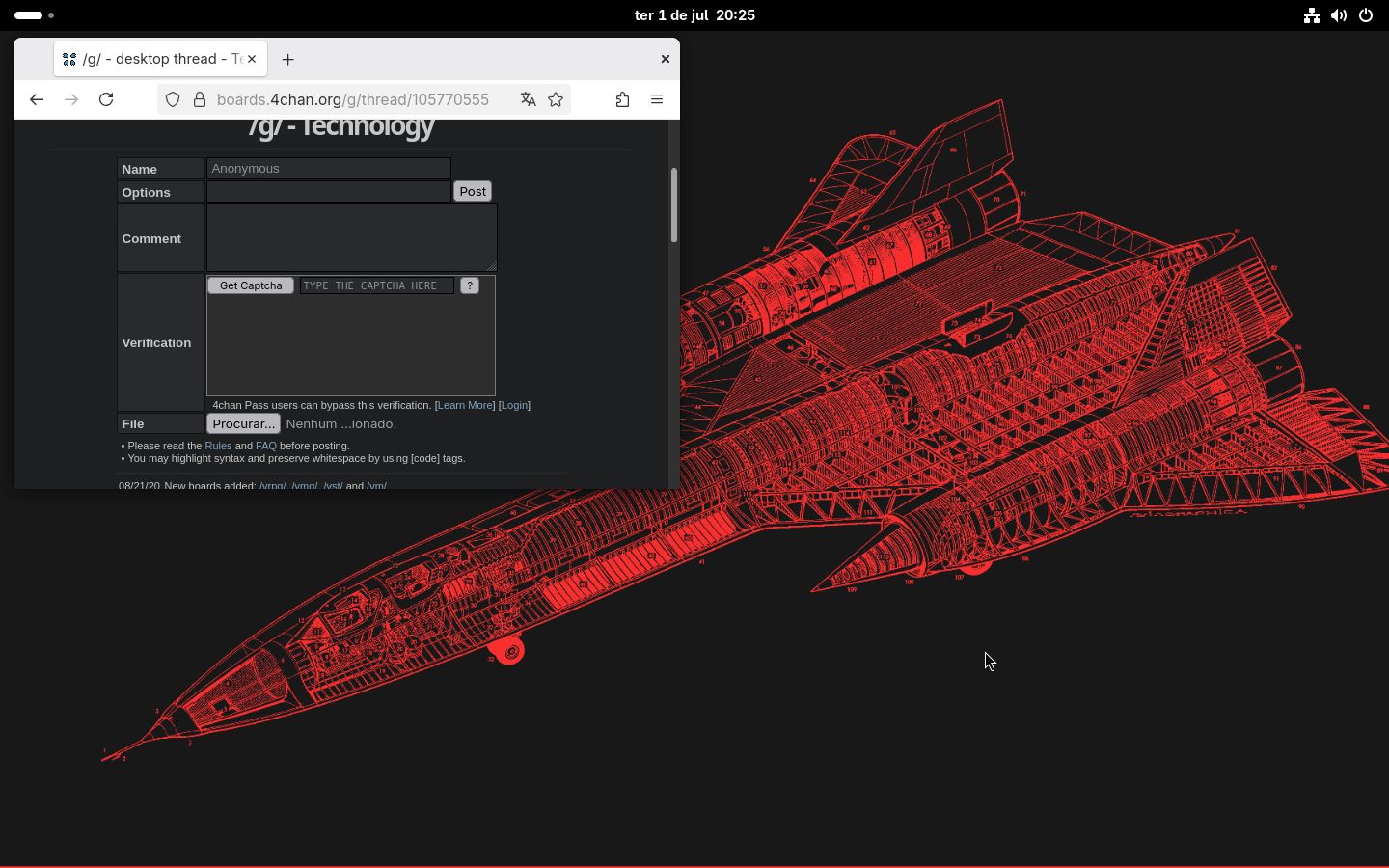Viewport: 1389px width, 868px height.
Task: Click the forward navigation arrow
Action: [x=71, y=99]
